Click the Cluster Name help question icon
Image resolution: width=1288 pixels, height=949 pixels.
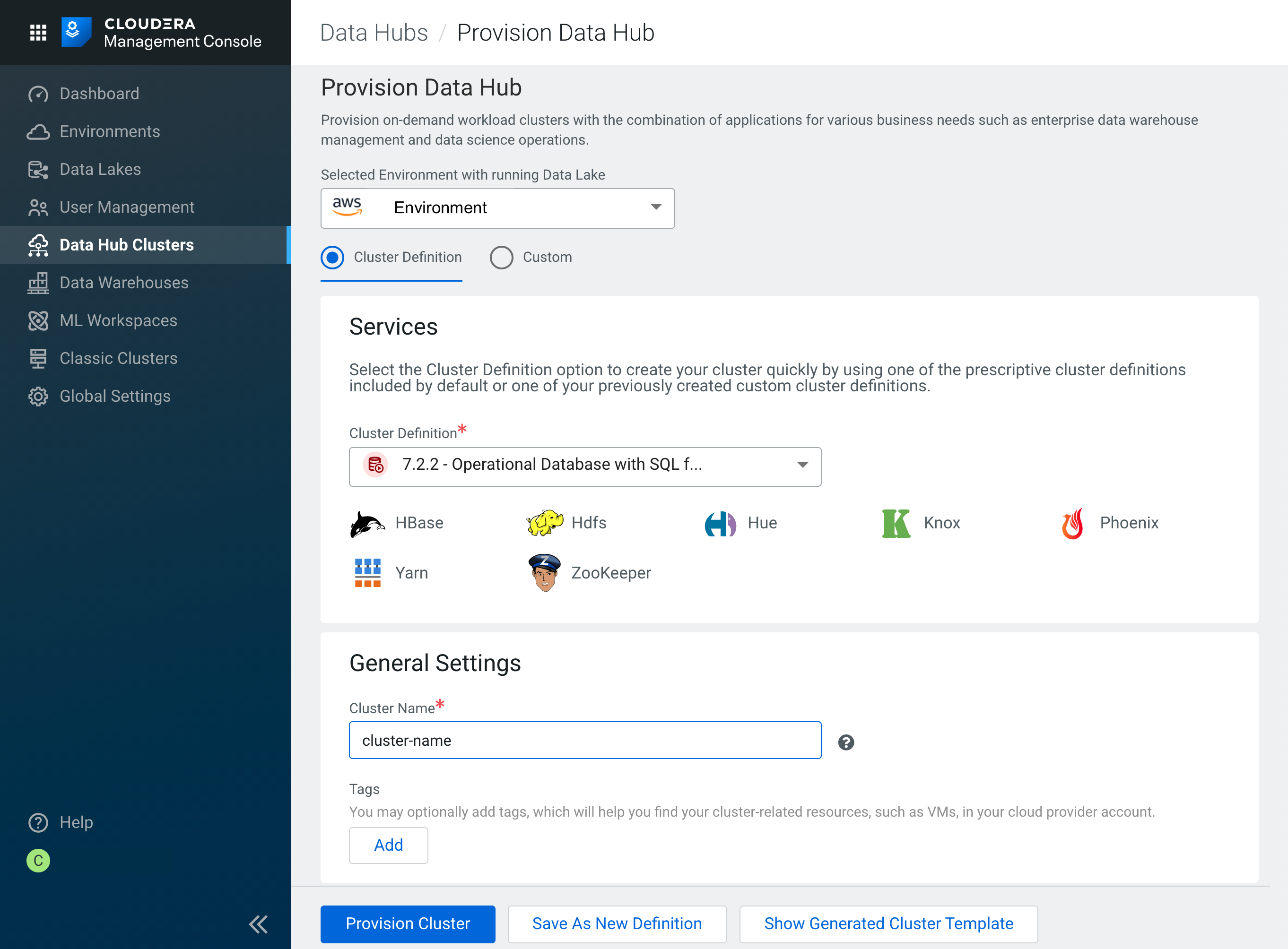tap(845, 742)
